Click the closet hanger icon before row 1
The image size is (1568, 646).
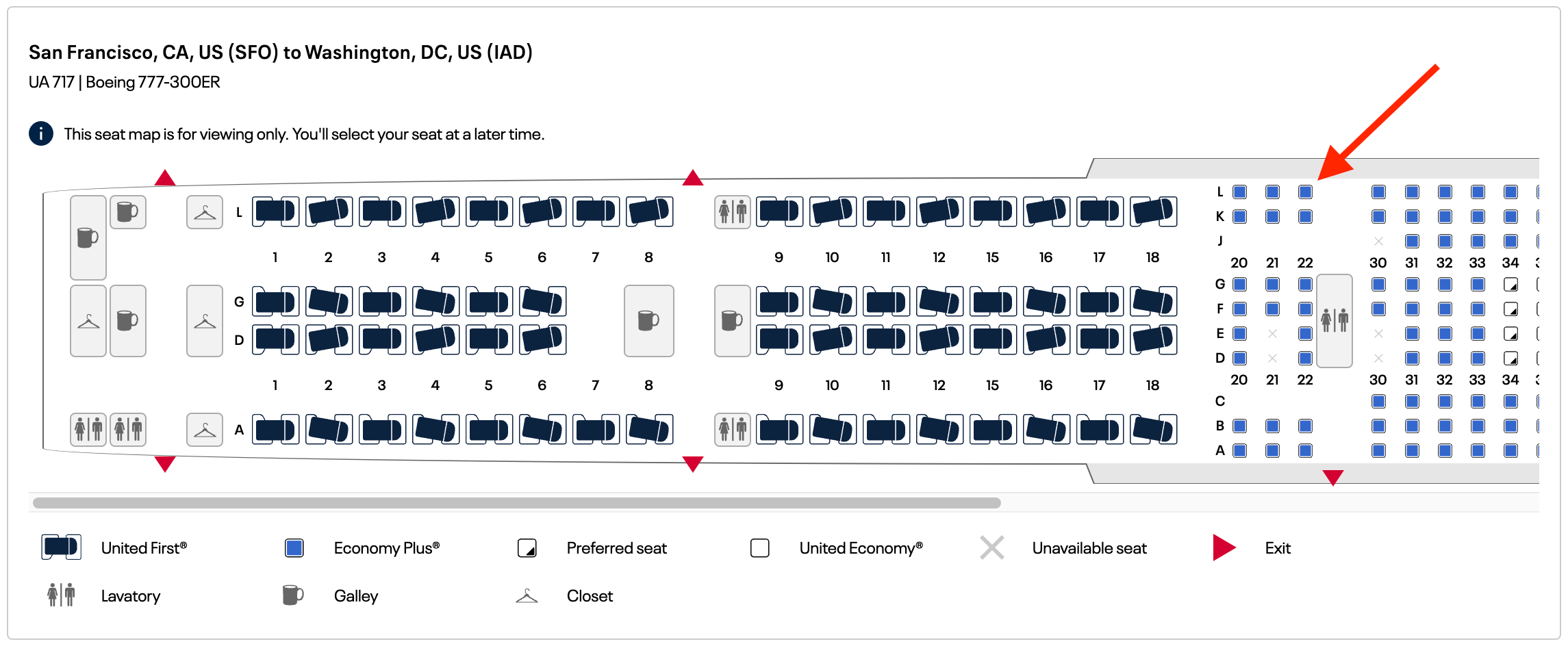(204, 211)
